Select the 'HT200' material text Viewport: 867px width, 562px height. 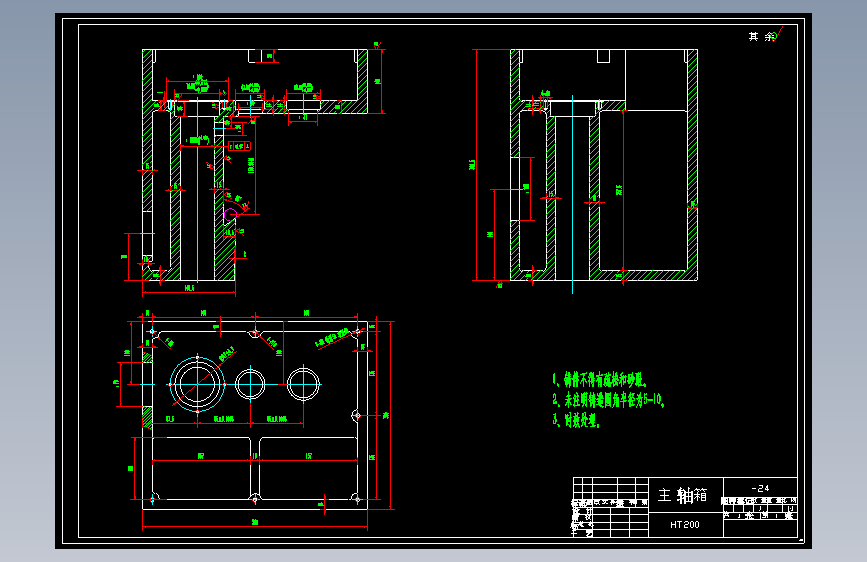click(685, 524)
